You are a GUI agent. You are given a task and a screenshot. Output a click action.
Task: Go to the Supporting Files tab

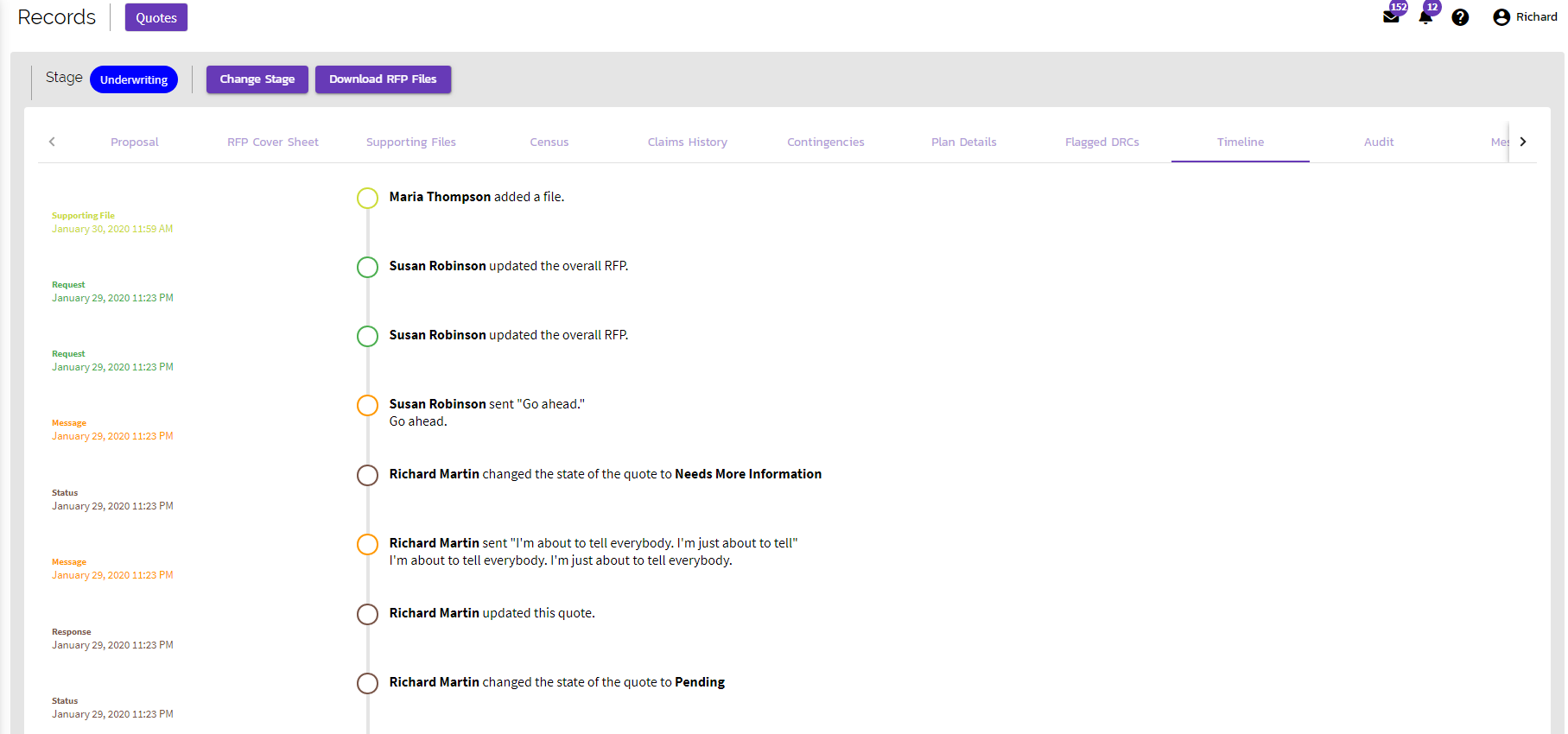point(411,142)
